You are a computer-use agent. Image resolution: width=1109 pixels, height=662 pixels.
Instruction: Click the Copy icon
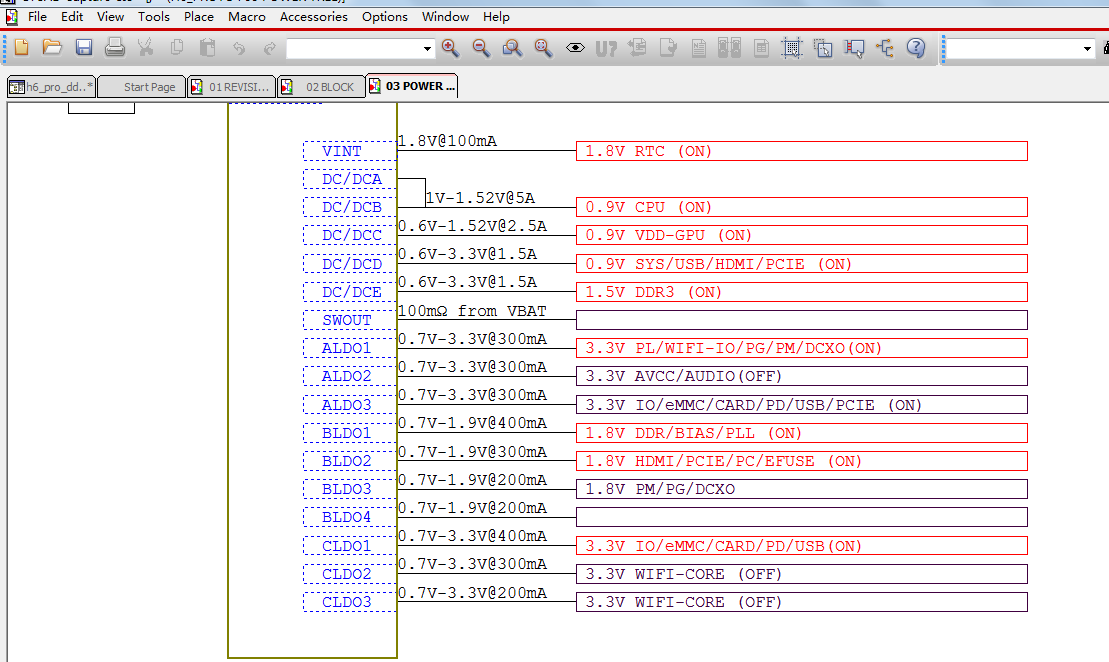(x=177, y=47)
